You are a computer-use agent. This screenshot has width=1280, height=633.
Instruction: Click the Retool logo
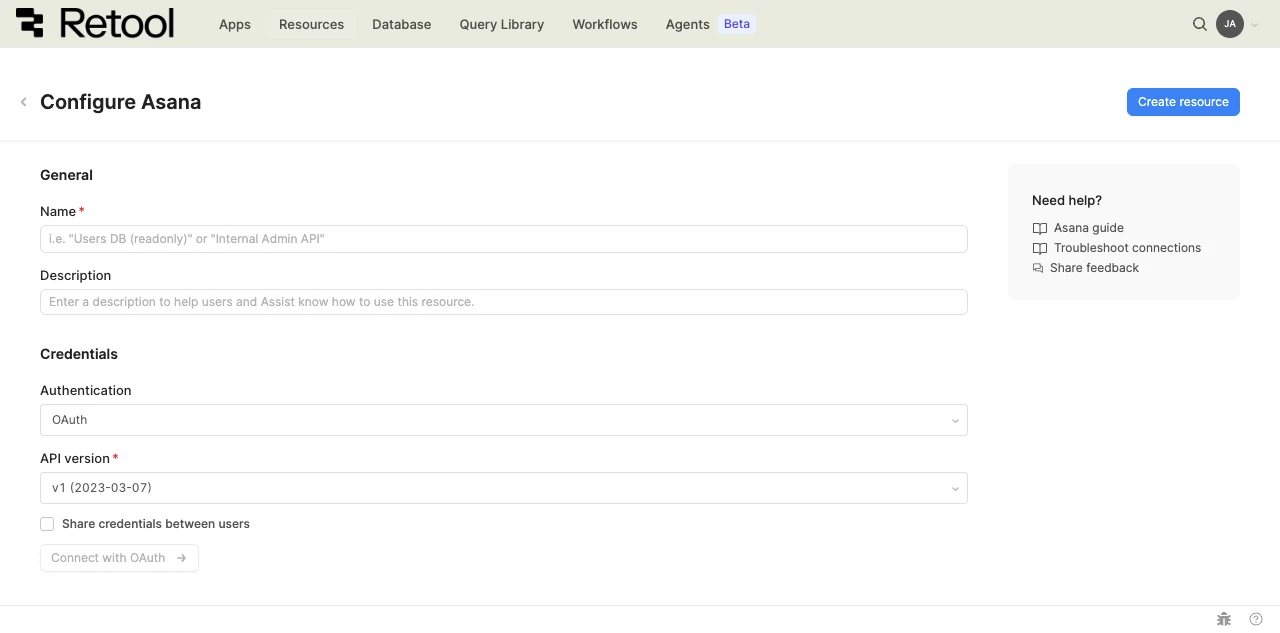click(x=95, y=23)
